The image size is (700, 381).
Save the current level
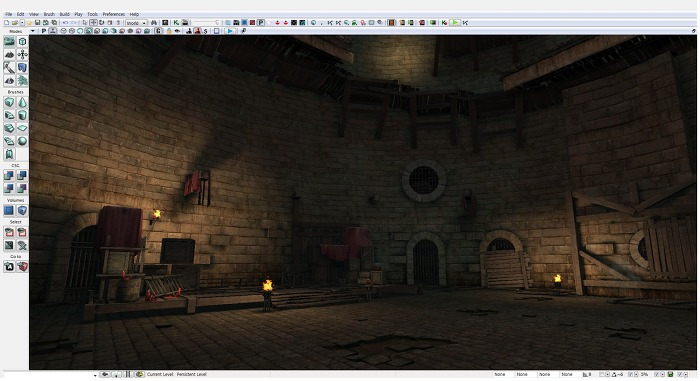tap(37, 23)
